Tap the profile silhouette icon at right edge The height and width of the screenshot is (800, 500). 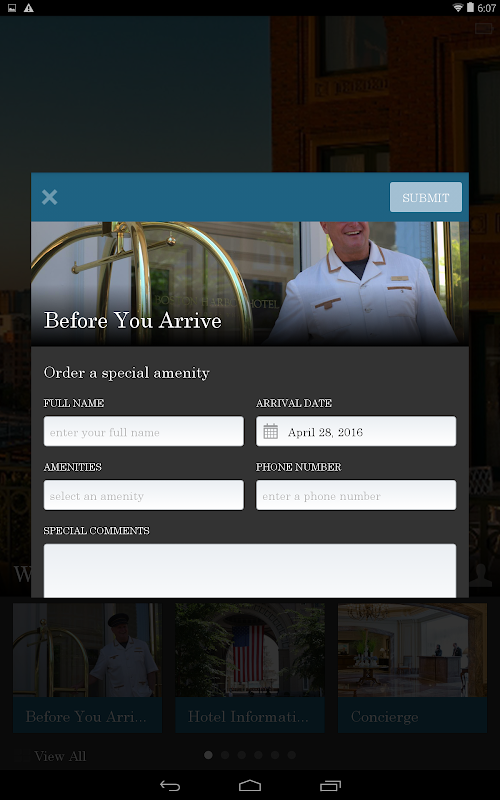(x=480, y=574)
